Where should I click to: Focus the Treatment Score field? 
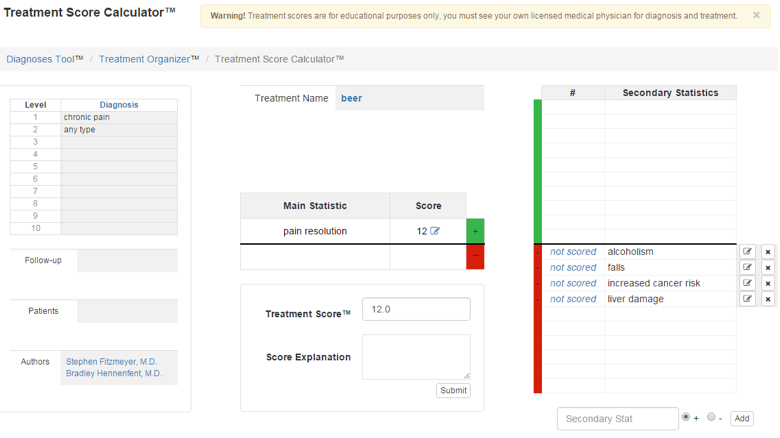tap(416, 310)
